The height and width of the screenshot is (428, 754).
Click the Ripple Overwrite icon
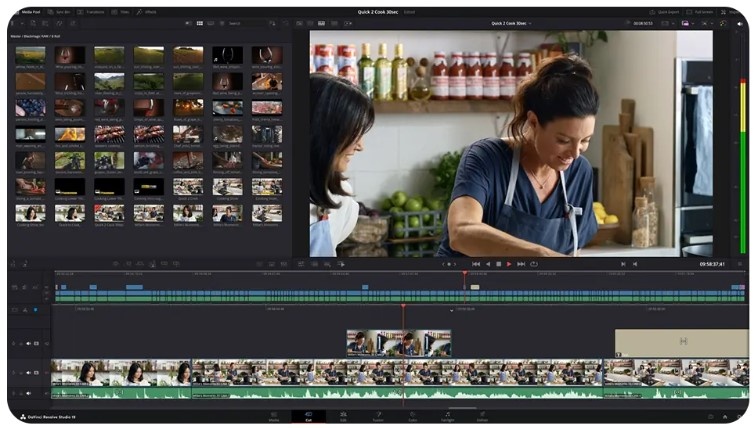140,264
